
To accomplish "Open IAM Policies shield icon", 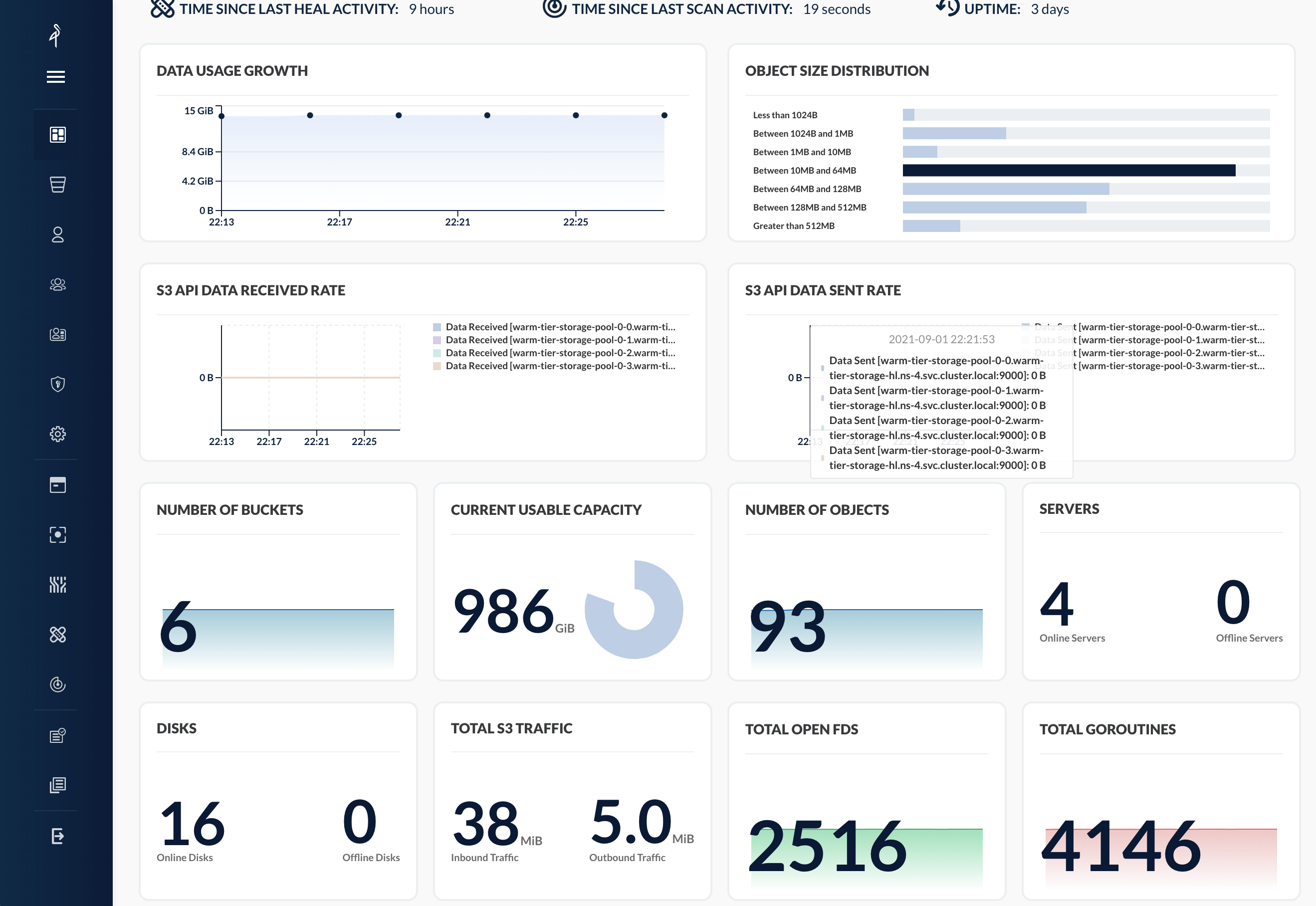I will (57, 384).
